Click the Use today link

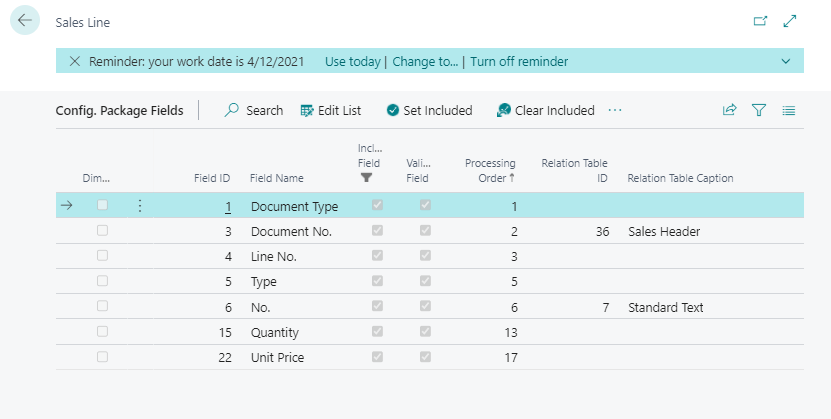pos(354,62)
